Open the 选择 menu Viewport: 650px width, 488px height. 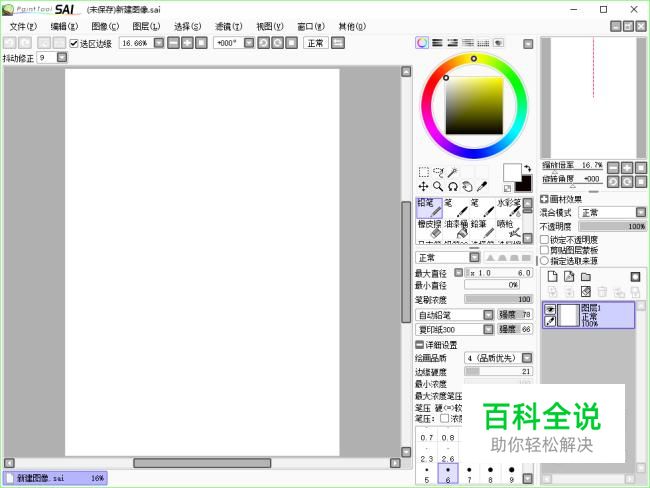(x=187, y=27)
